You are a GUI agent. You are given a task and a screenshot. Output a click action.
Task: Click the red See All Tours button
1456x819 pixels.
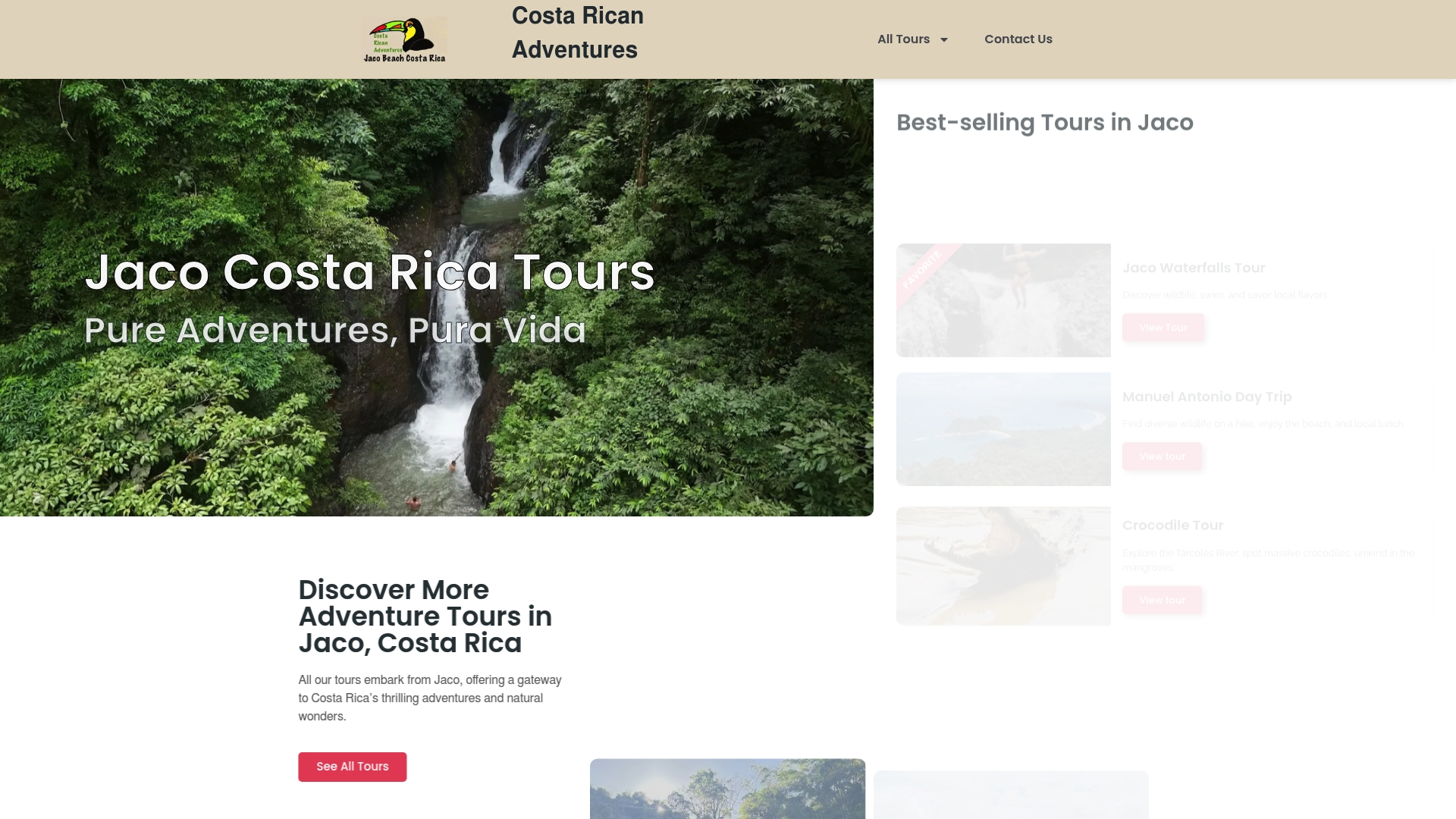(352, 767)
